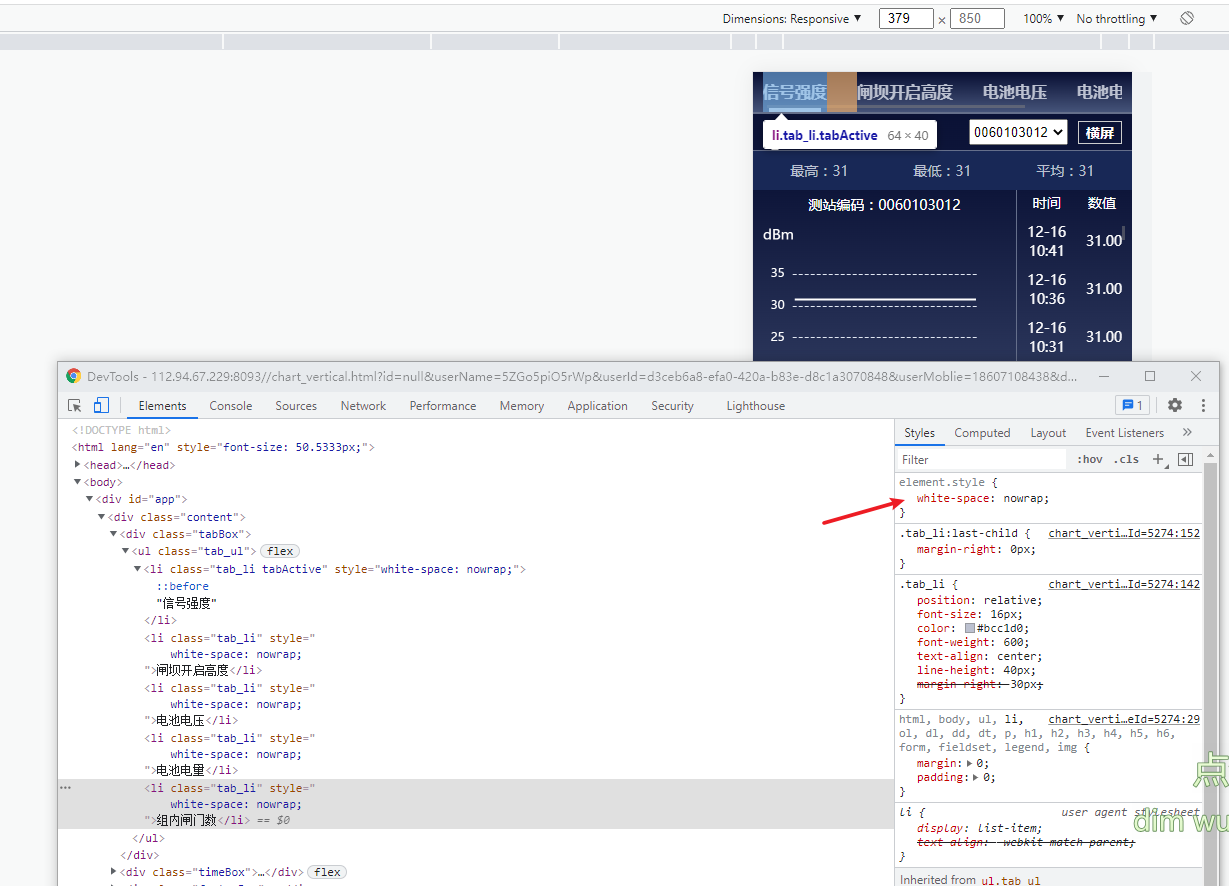
Task: Show more Styles pane tabs chevron
Action: pyautogui.click(x=1187, y=432)
